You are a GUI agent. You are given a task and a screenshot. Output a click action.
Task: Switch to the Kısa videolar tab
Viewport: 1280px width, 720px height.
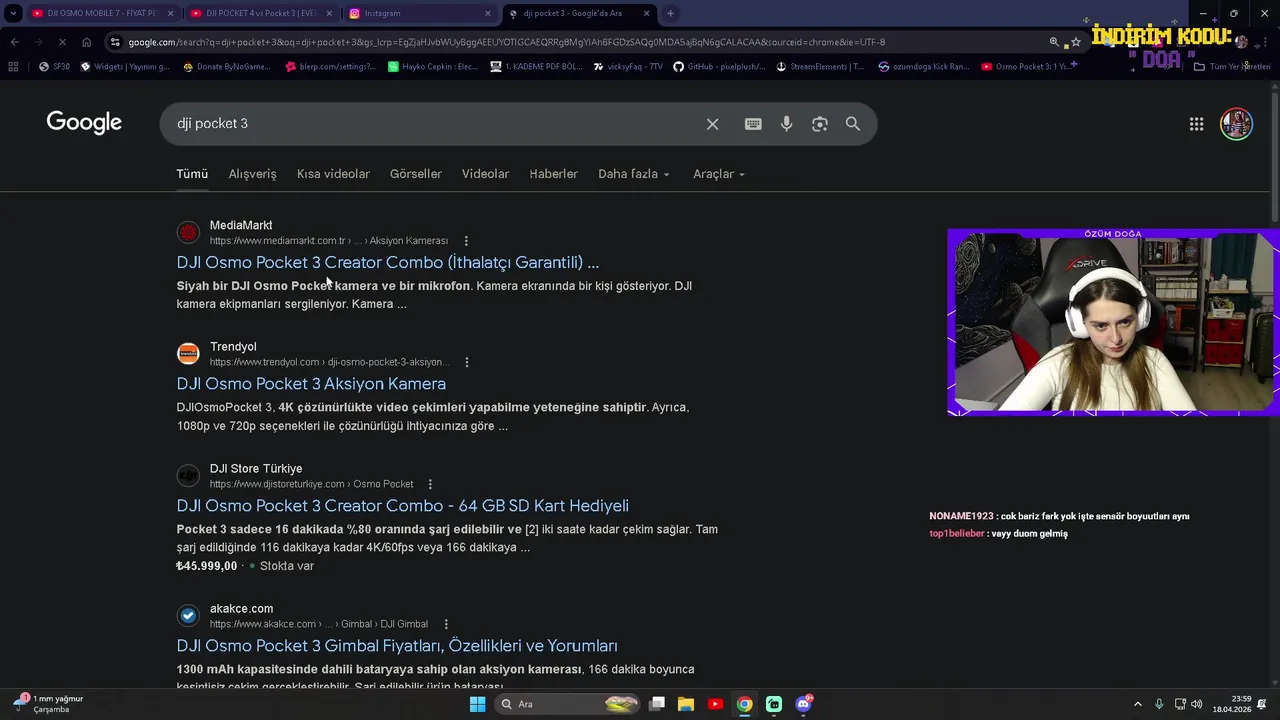[333, 174]
